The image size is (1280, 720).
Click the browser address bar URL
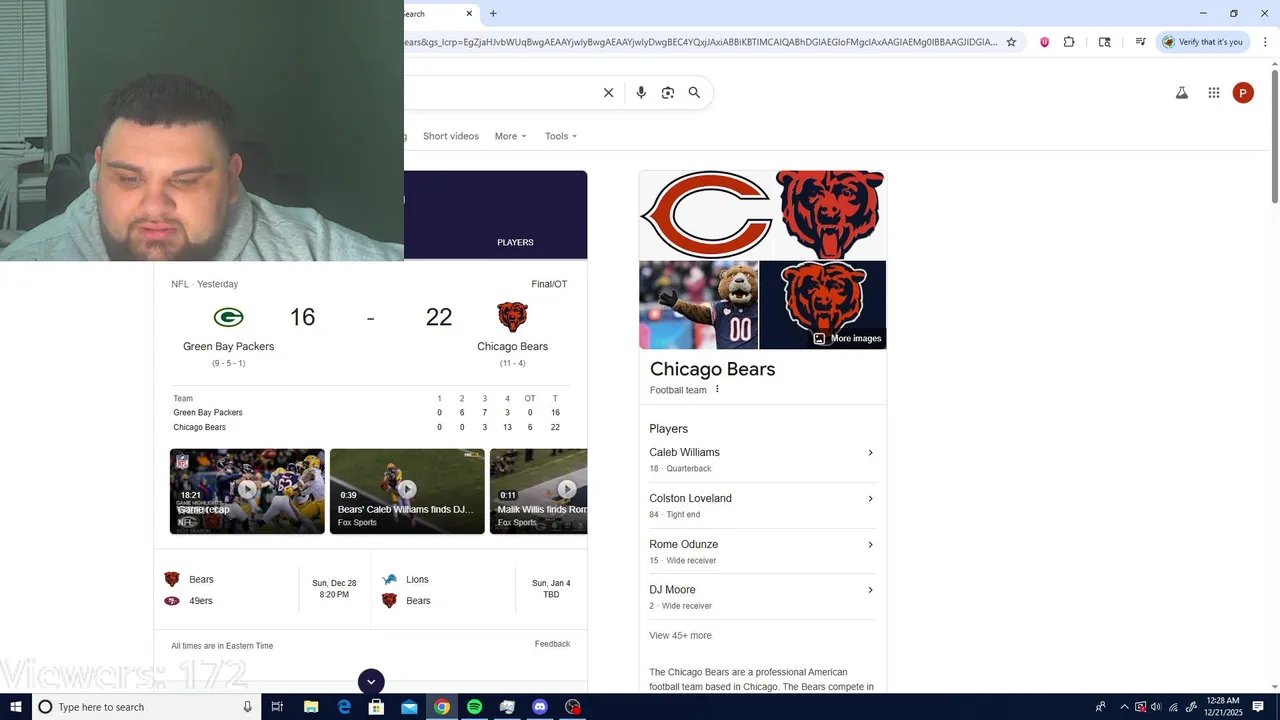tap(700, 42)
